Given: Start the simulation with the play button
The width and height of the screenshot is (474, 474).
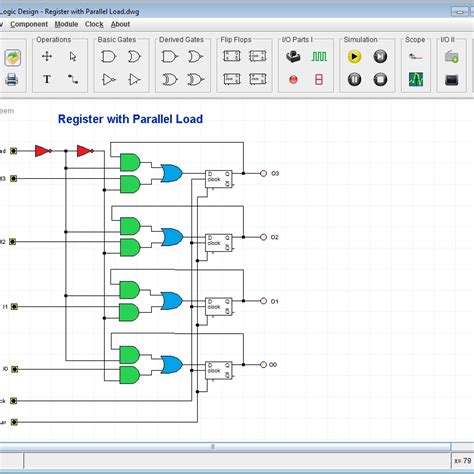Looking at the screenshot, I should 354,57.
